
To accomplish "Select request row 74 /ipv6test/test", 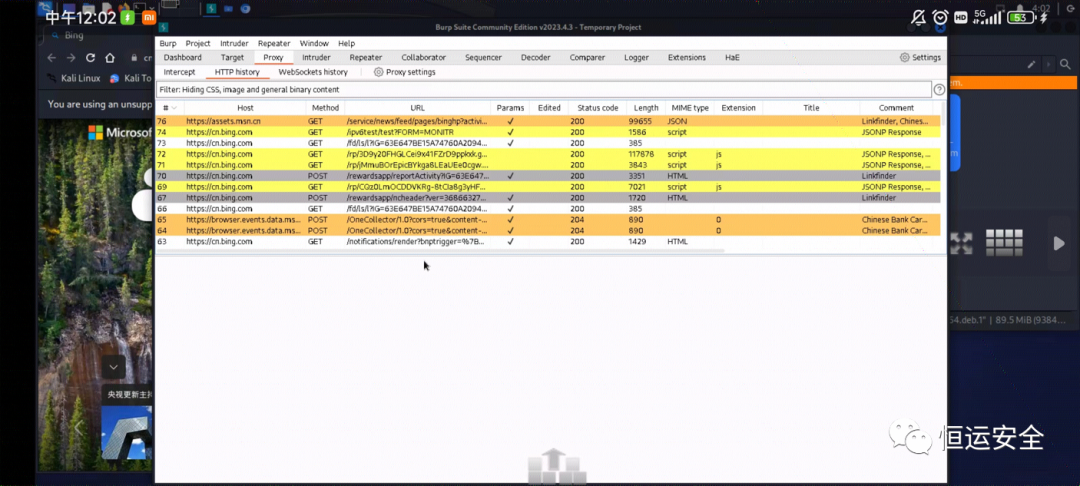I will click(x=548, y=132).
